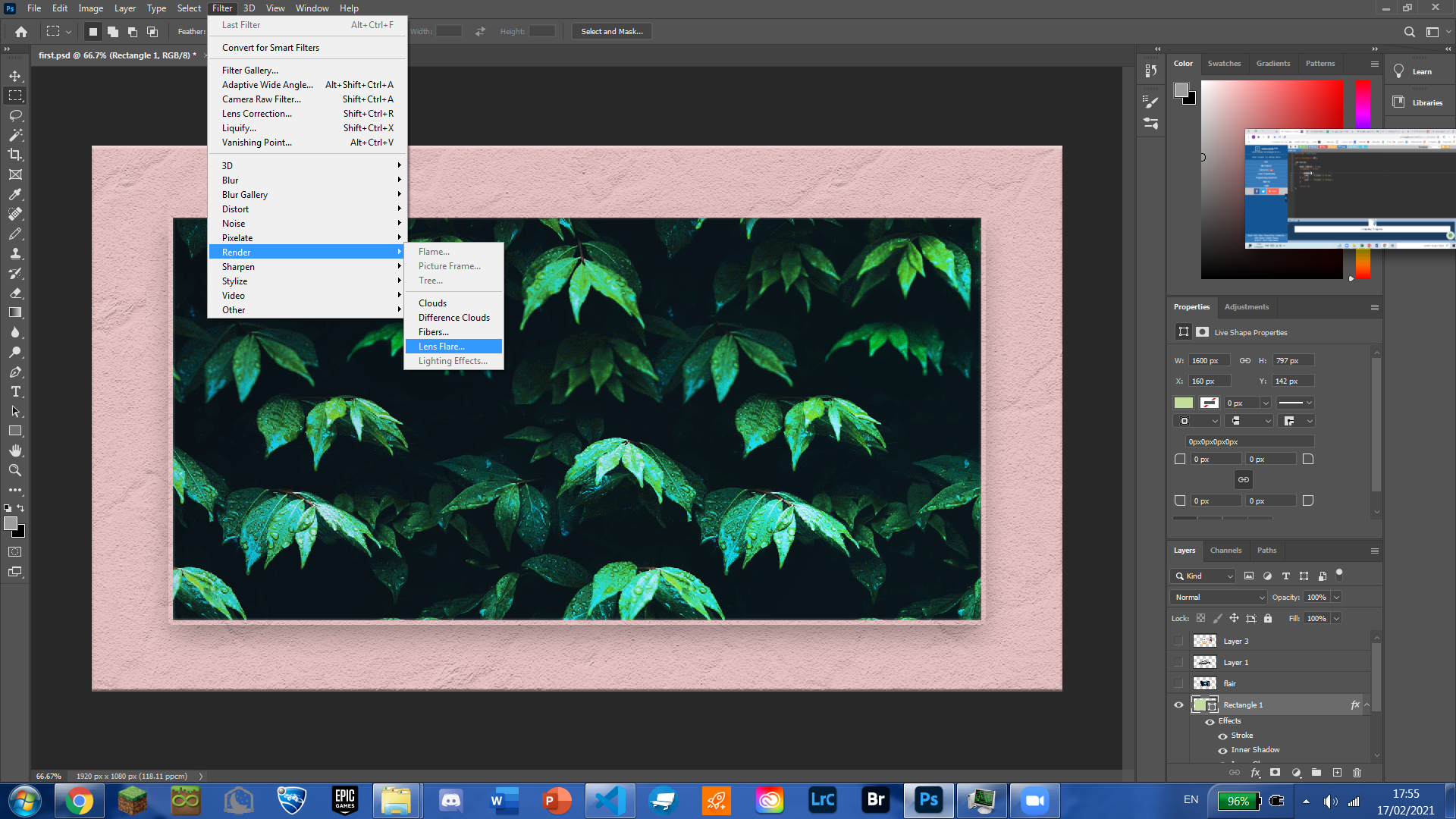Click the Select and Mask button
This screenshot has width=1456, height=819.
click(x=611, y=31)
